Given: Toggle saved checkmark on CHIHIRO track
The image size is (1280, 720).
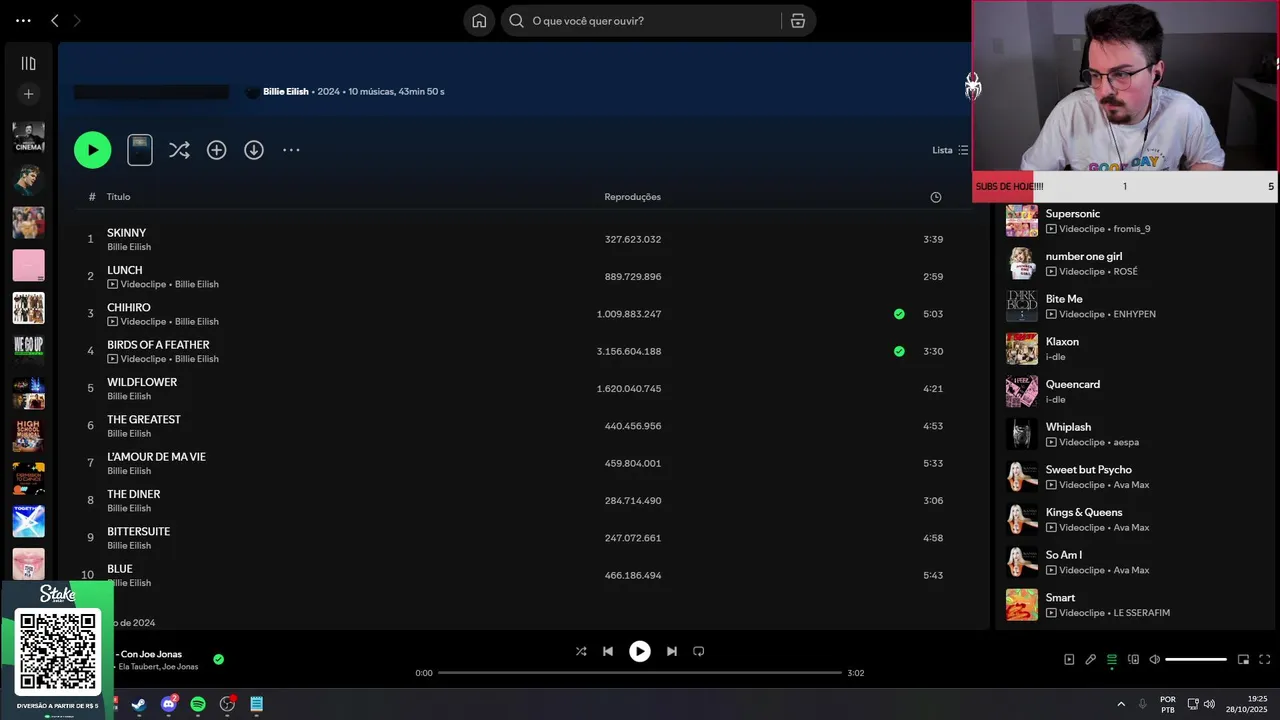Looking at the screenshot, I should pos(899,314).
